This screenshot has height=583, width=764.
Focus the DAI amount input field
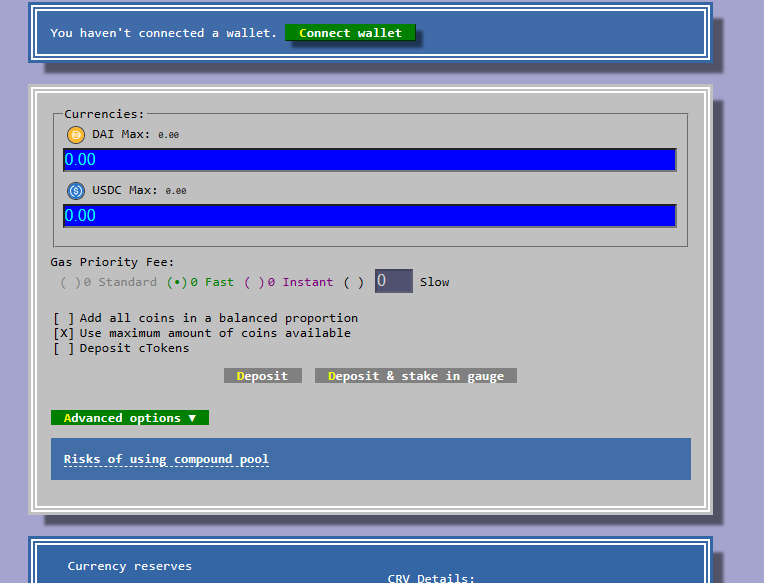point(370,160)
